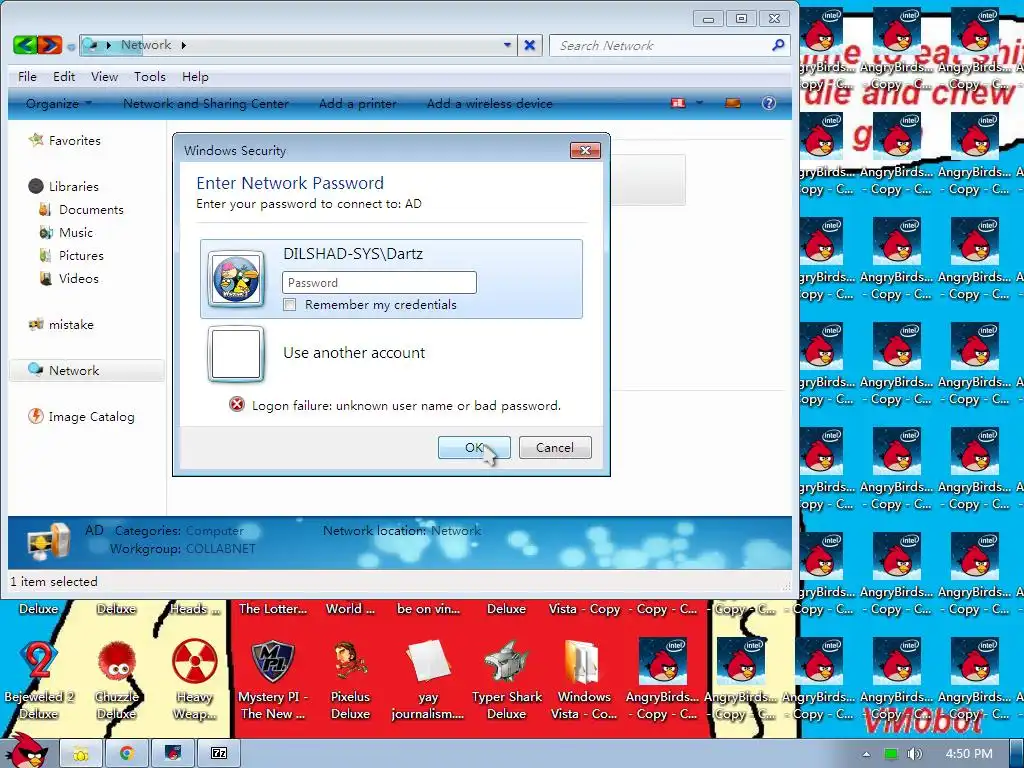Screen dimensions: 1024x768
Task: Open Typer Shark Deluxe desktop icon
Action: pos(507,680)
